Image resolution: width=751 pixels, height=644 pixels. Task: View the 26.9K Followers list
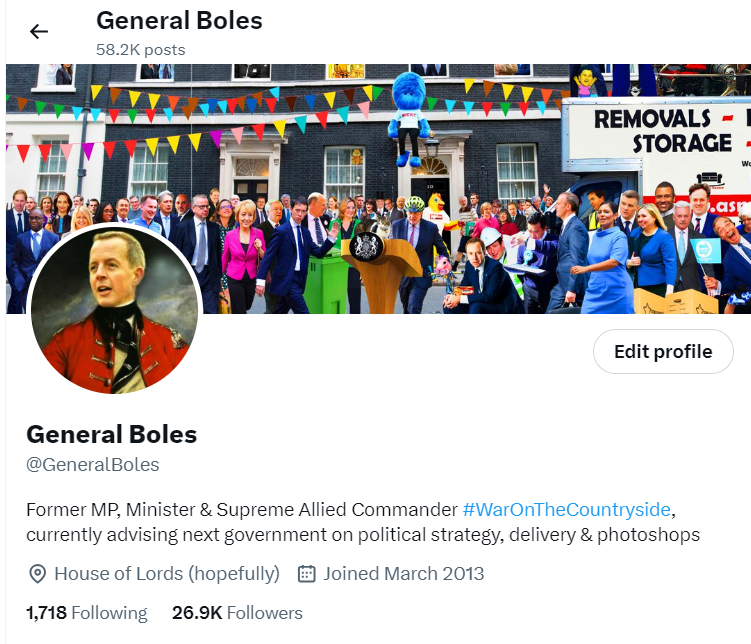(x=238, y=613)
